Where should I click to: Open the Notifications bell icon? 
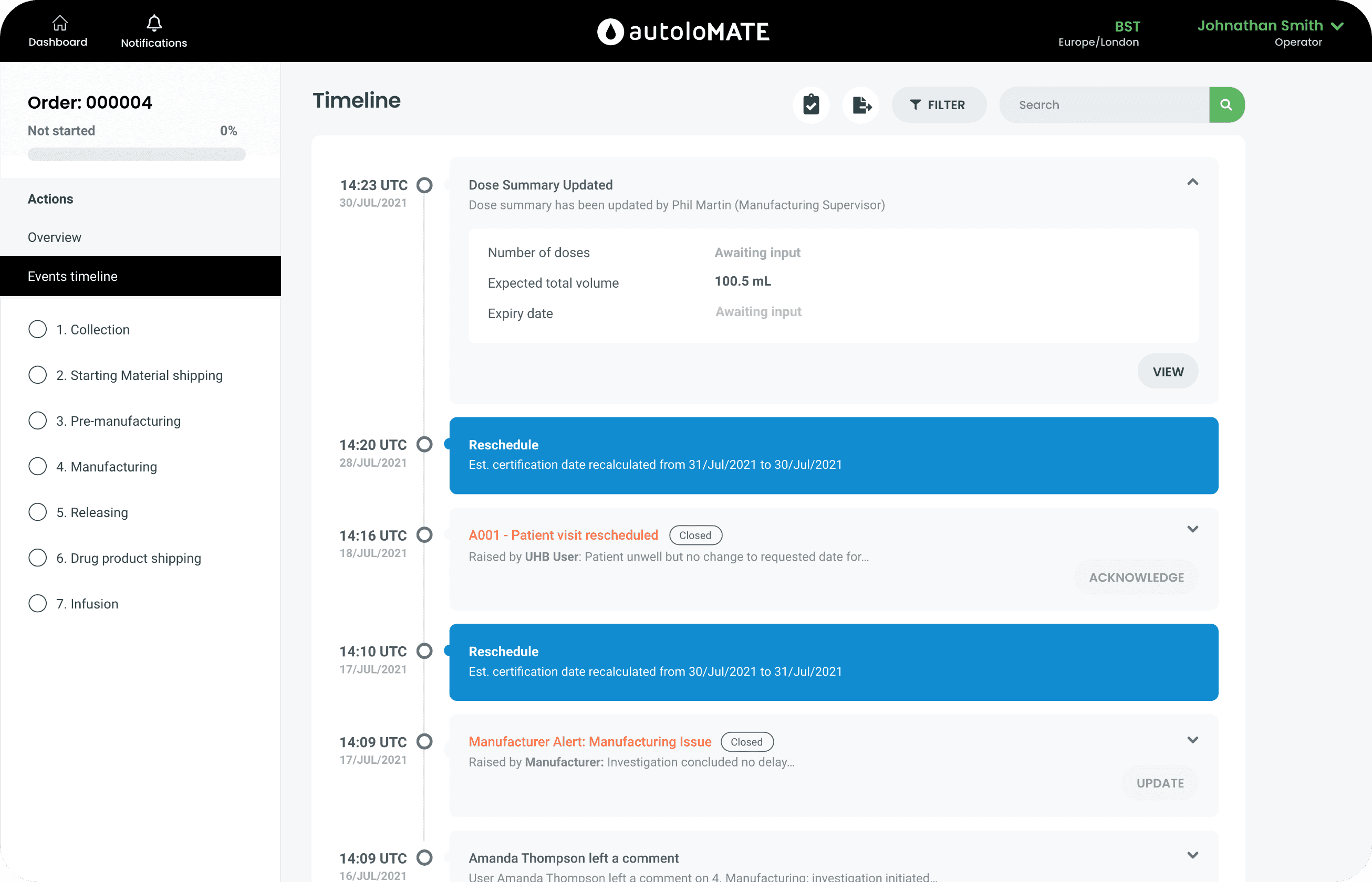point(153,23)
